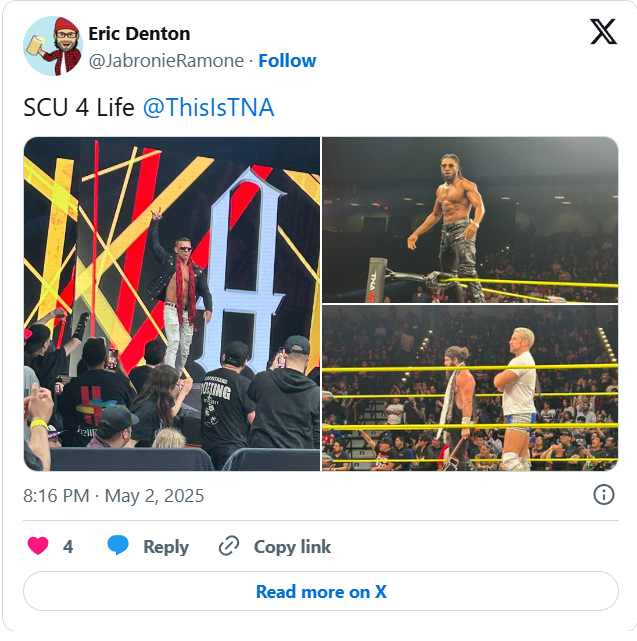This screenshot has height=641, width=637.
Task: Like the tweet with the heart icon
Action: pos(38,546)
